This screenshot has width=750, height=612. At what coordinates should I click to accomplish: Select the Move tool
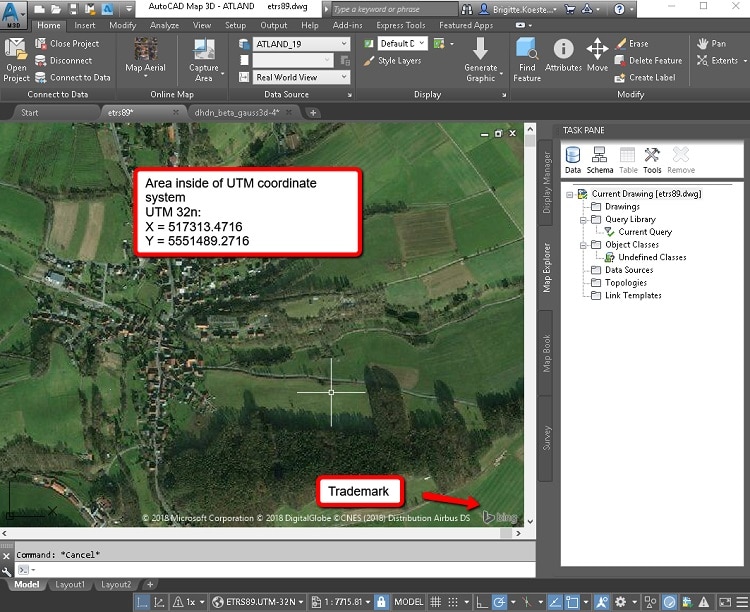click(597, 56)
